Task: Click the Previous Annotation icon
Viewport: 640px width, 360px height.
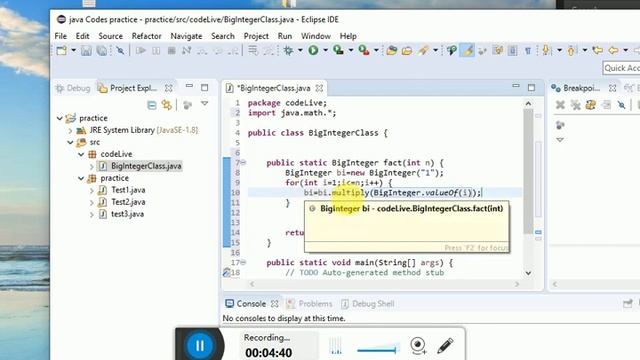Action: pyautogui.click(x=571, y=51)
